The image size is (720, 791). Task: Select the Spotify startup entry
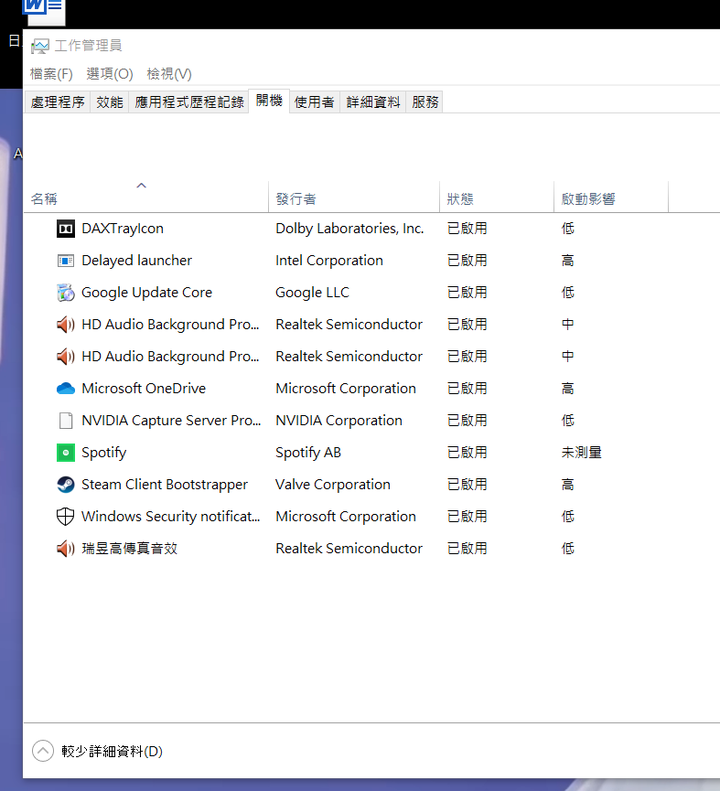104,453
